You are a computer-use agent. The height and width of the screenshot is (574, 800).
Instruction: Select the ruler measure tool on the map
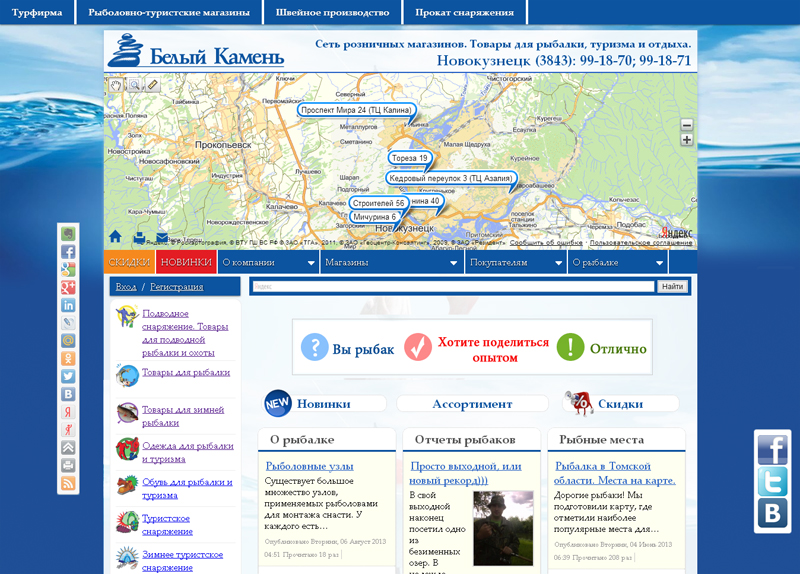point(153,85)
